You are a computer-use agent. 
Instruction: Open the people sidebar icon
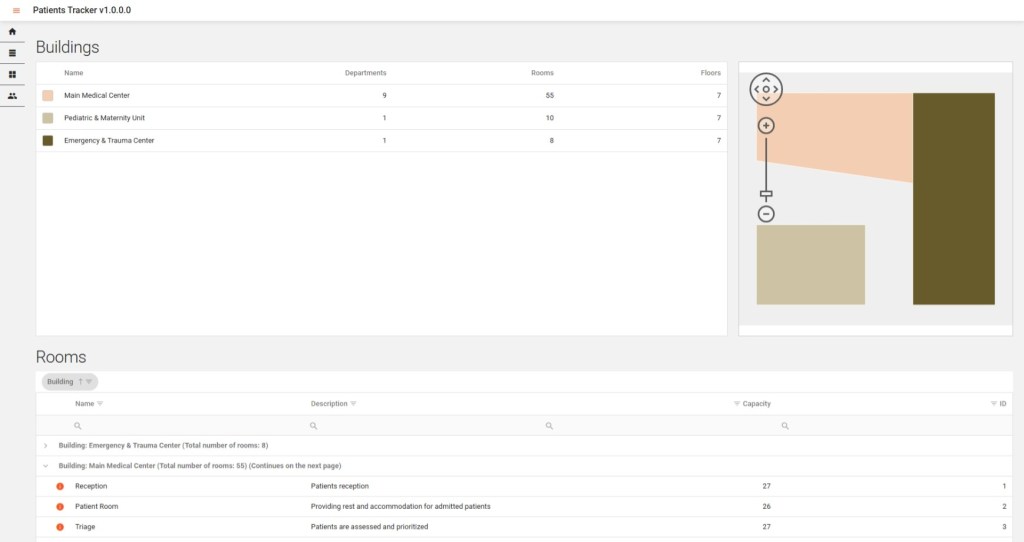tap(12, 96)
